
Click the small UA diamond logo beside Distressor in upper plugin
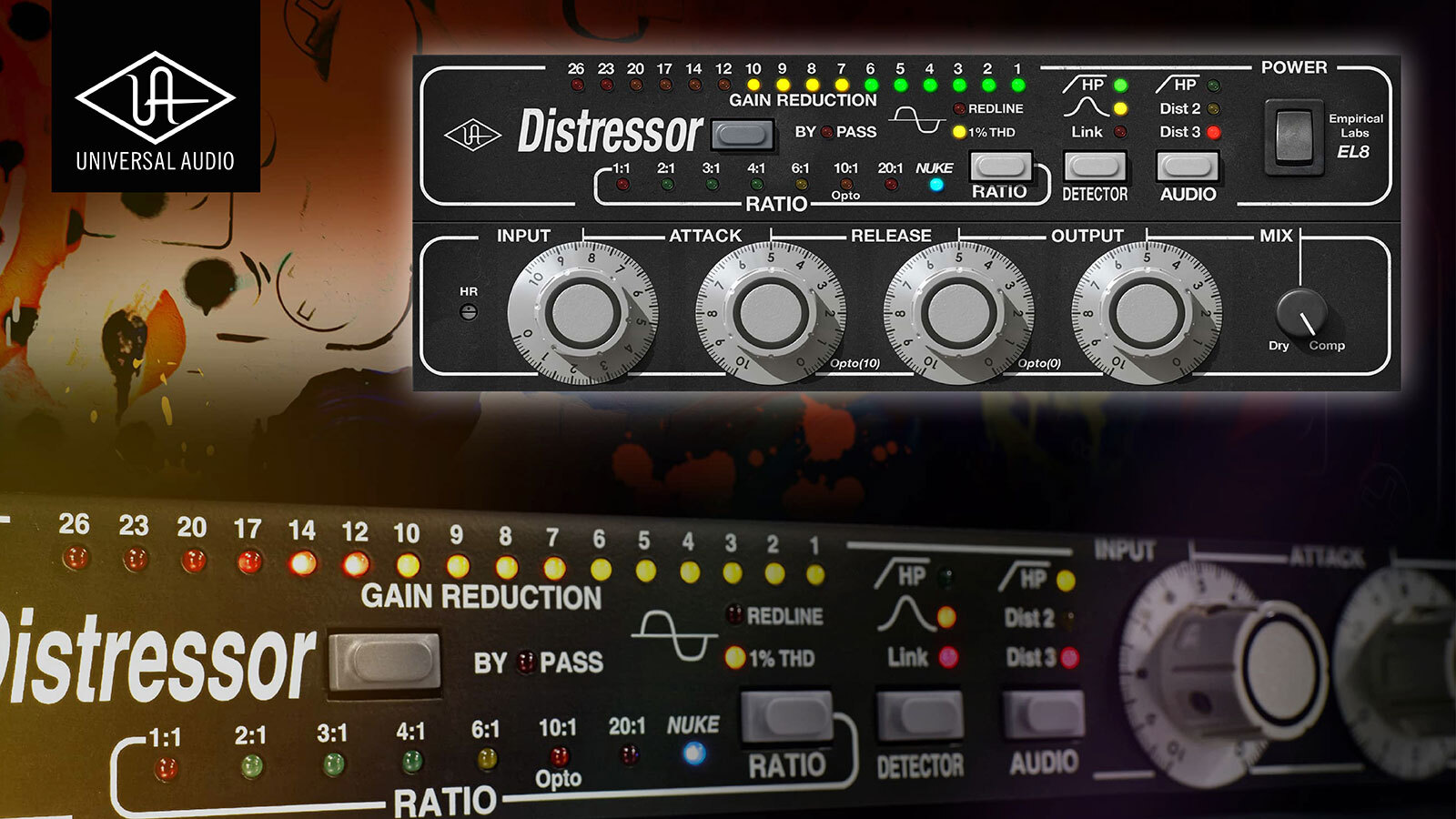pyautogui.click(x=471, y=136)
